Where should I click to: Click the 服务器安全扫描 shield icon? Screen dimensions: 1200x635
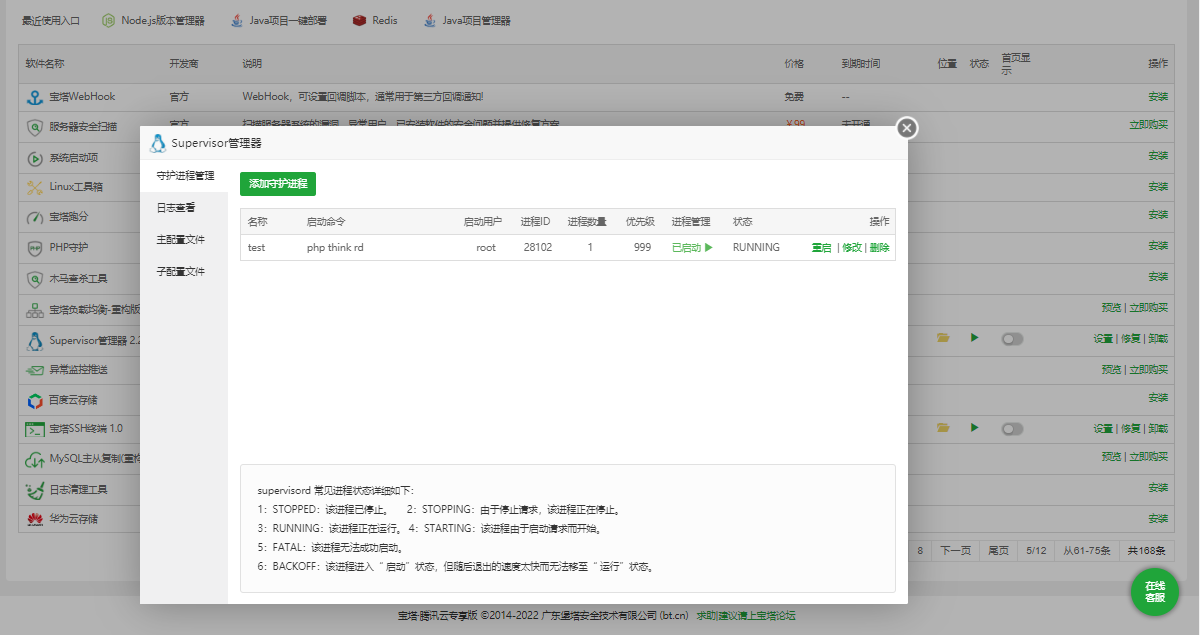34,127
